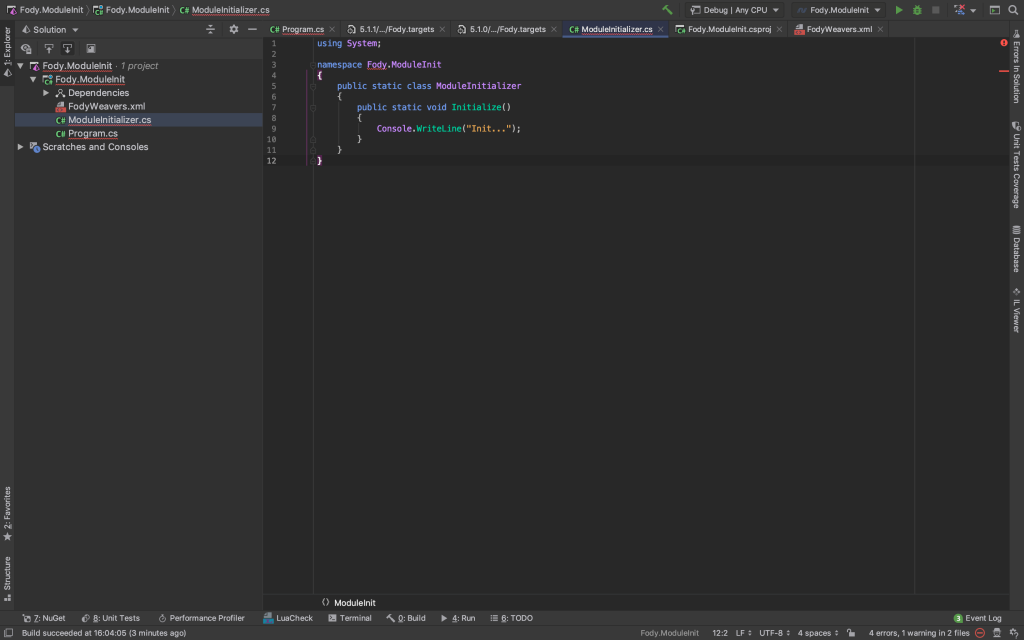Viewport: 1024px width, 640px height.
Task: Click the gear-with-question-mark icon in the status bar
Action: pyautogui.click(x=1013, y=633)
